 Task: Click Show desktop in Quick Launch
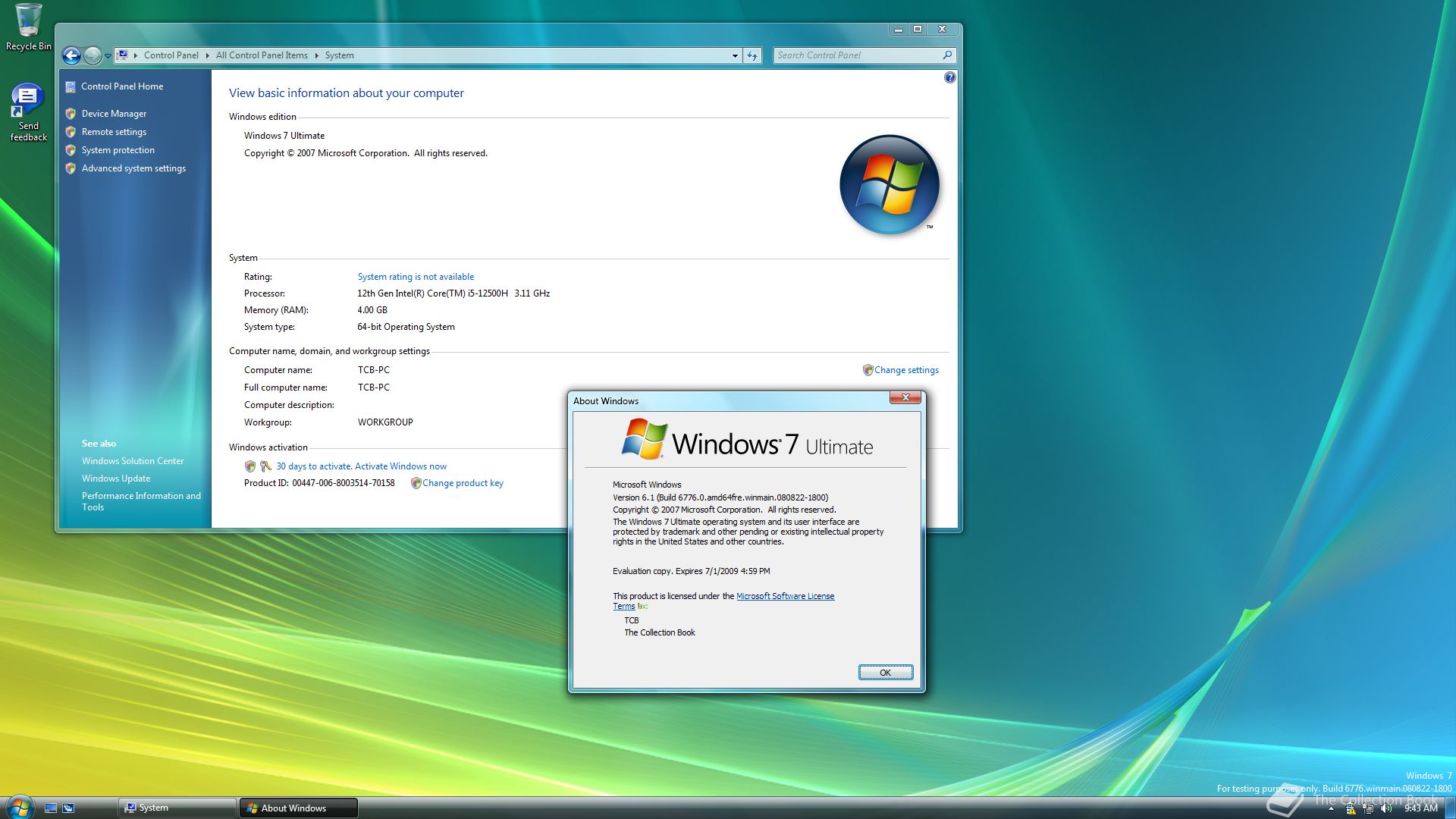coord(51,808)
